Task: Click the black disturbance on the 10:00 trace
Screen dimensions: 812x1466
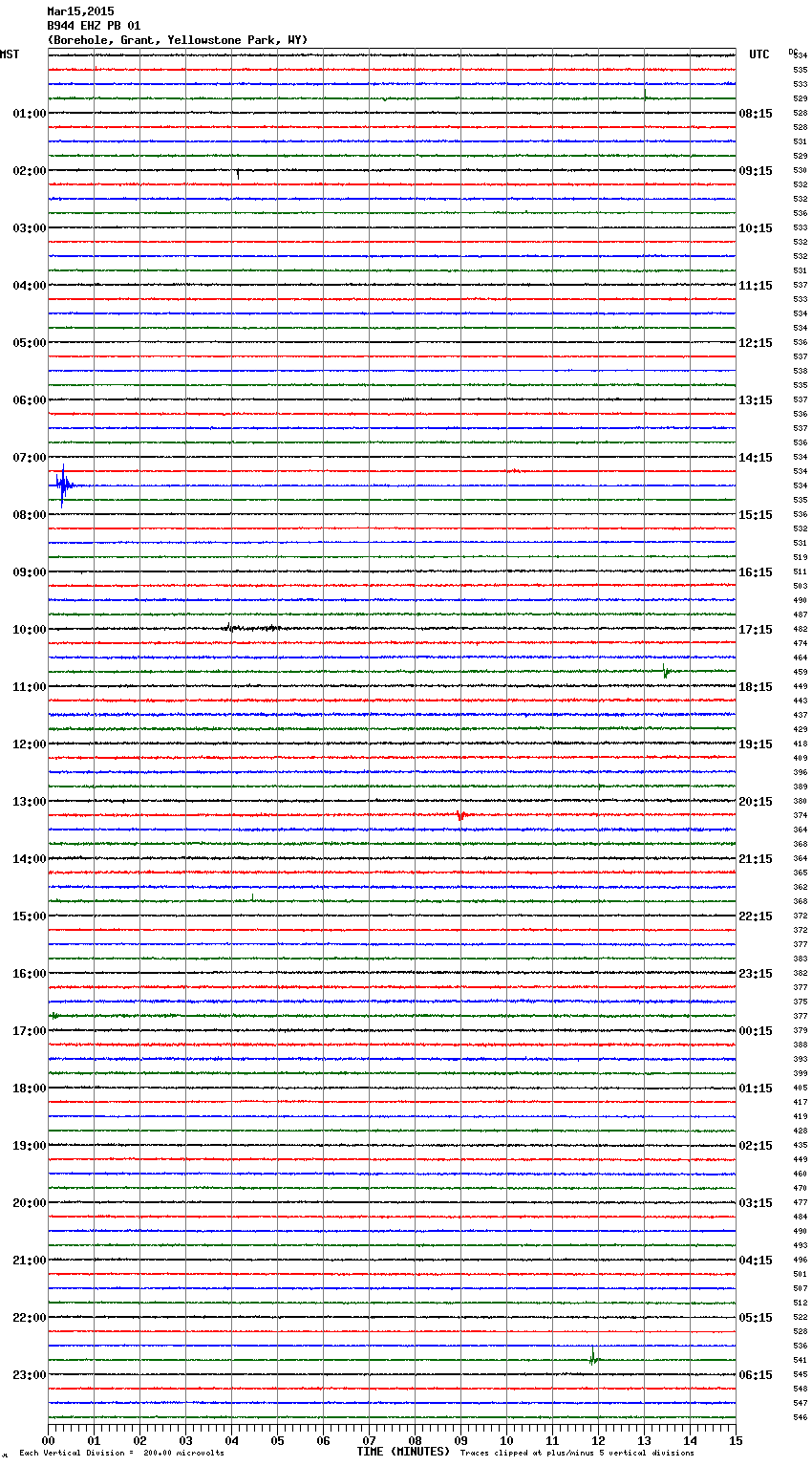Action: coord(251,628)
